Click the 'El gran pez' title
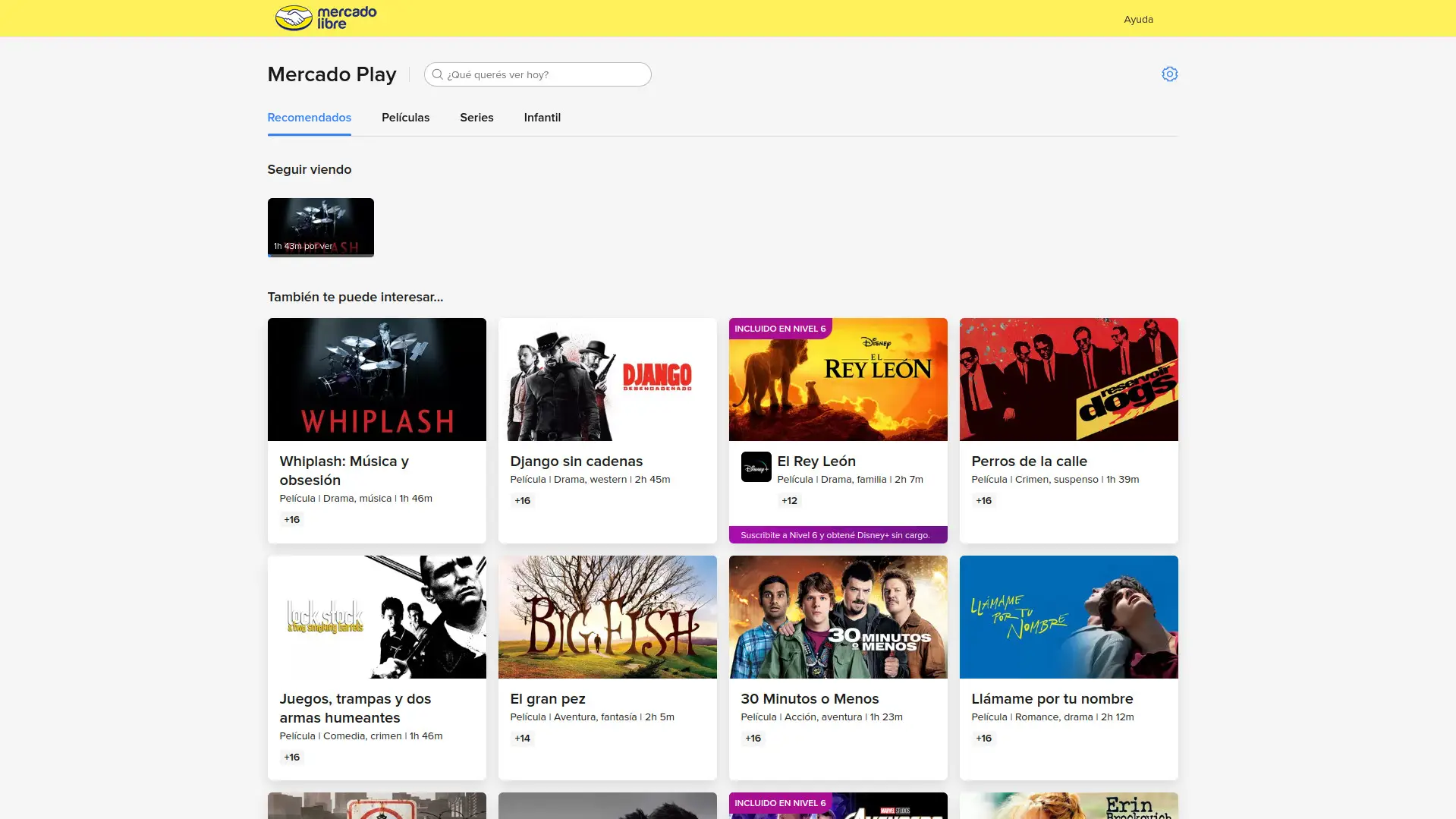The height and width of the screenshot is (819, 1456). [547, 699]
